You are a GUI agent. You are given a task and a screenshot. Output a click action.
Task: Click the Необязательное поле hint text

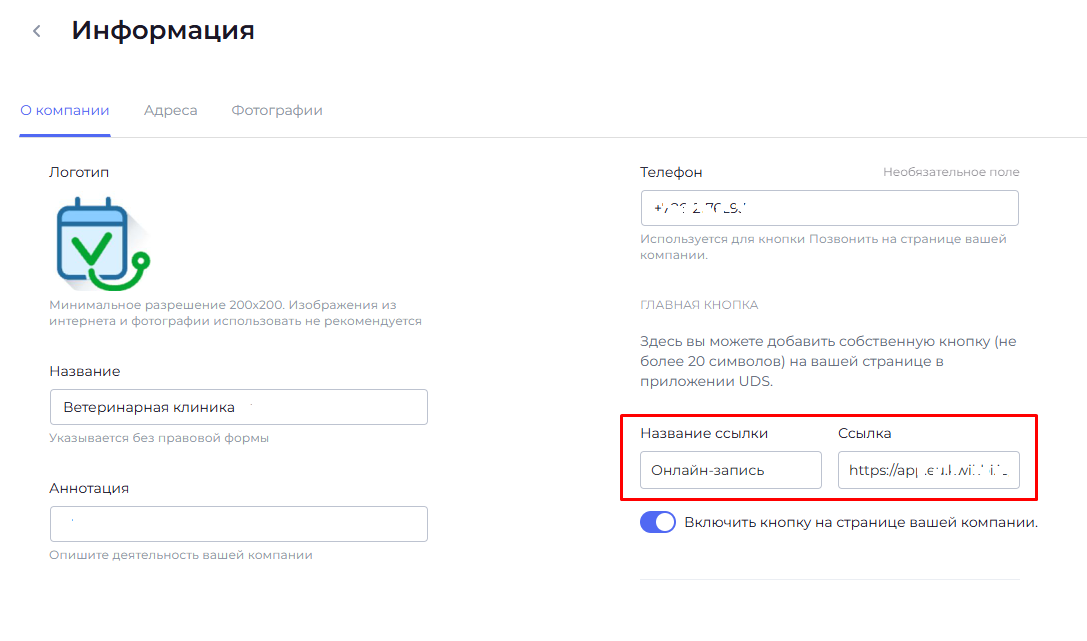(x=951, y=172)
